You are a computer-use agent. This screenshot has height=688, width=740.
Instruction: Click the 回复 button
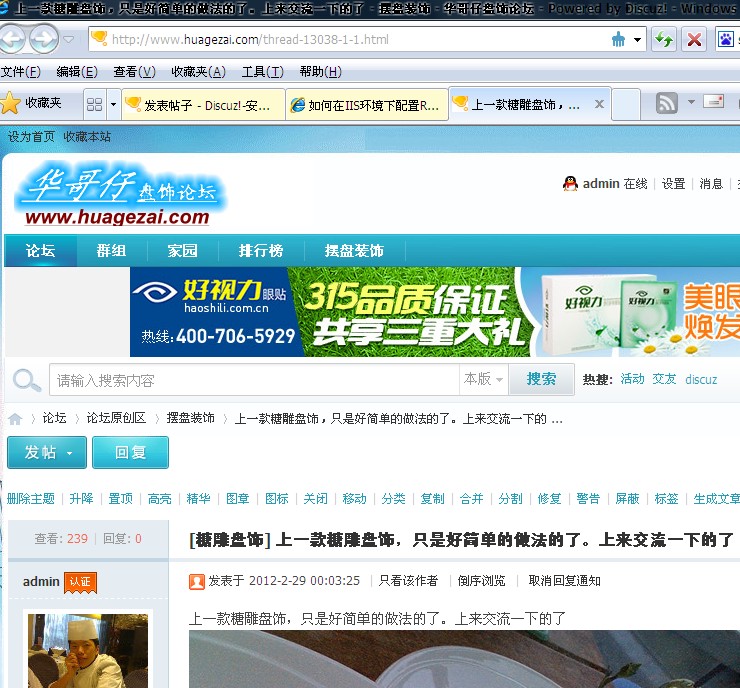pos(130,453)
